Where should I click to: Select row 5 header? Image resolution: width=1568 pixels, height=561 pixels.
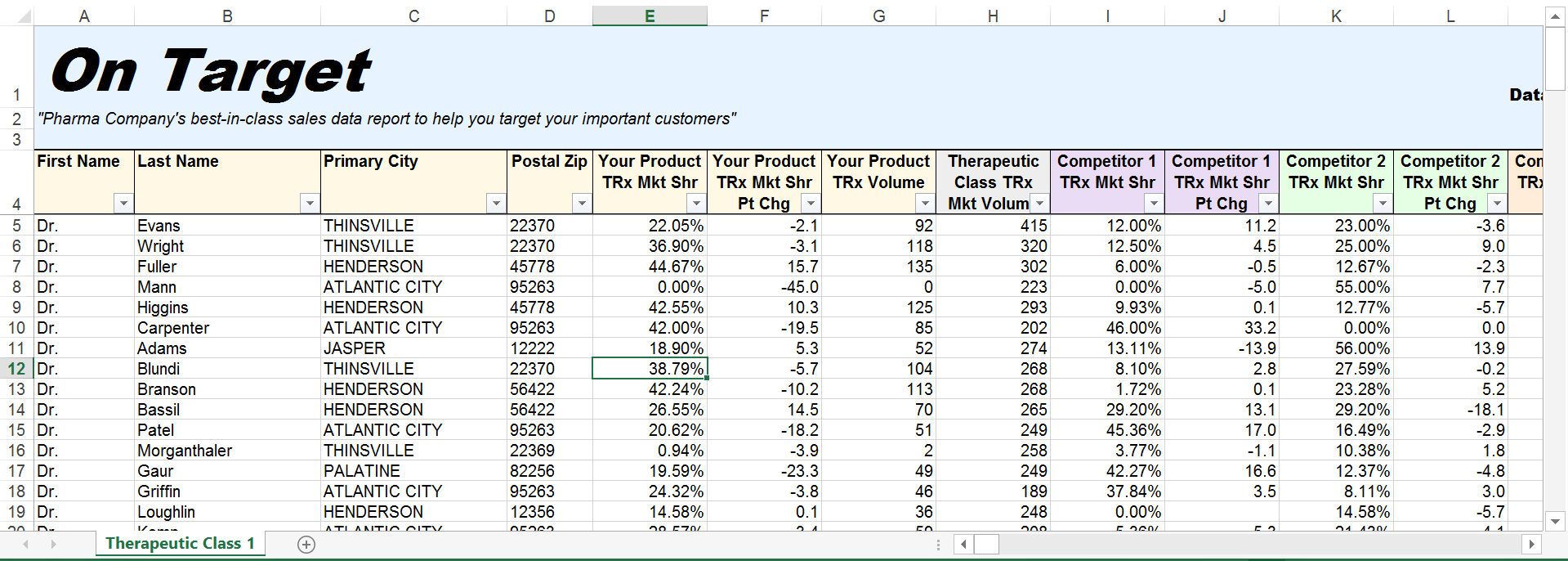pyautogui.click(x=16, y=226)
